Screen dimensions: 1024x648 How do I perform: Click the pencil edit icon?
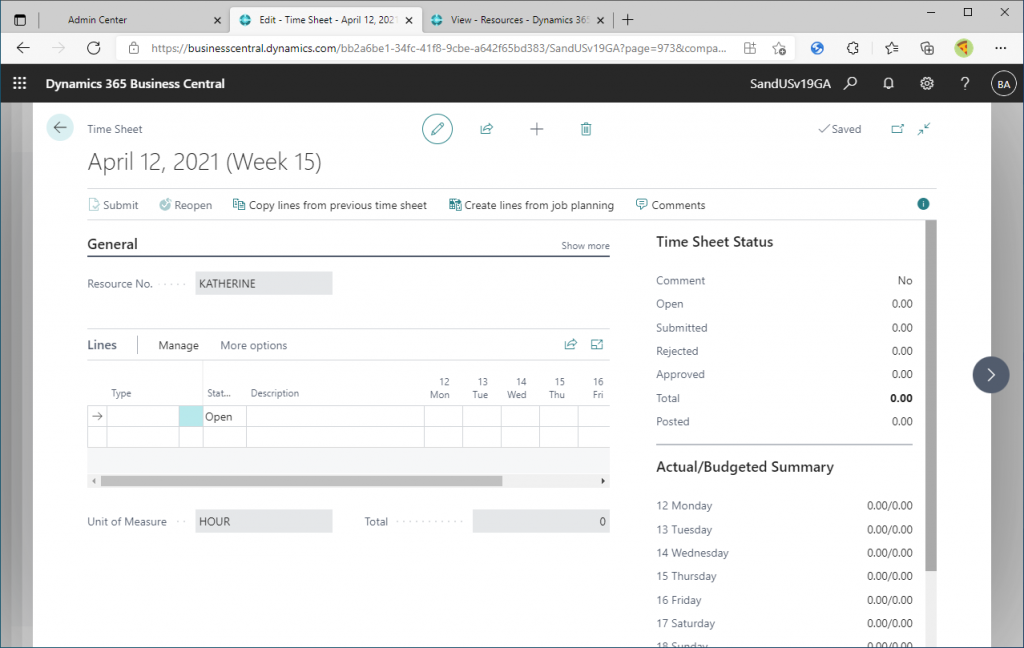[x=437, y=129]
